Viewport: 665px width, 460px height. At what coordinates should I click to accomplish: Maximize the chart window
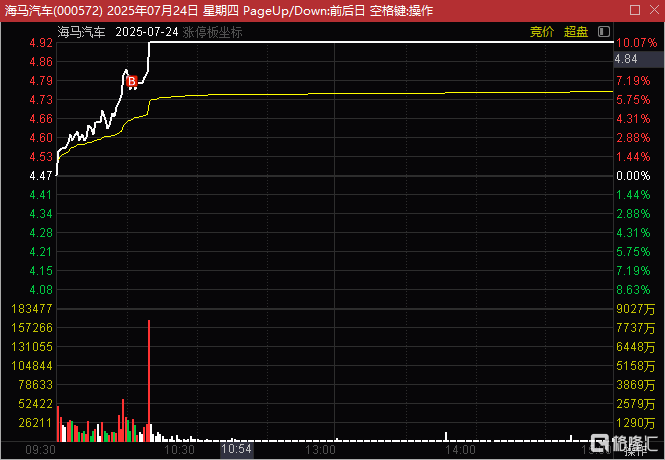635,10
